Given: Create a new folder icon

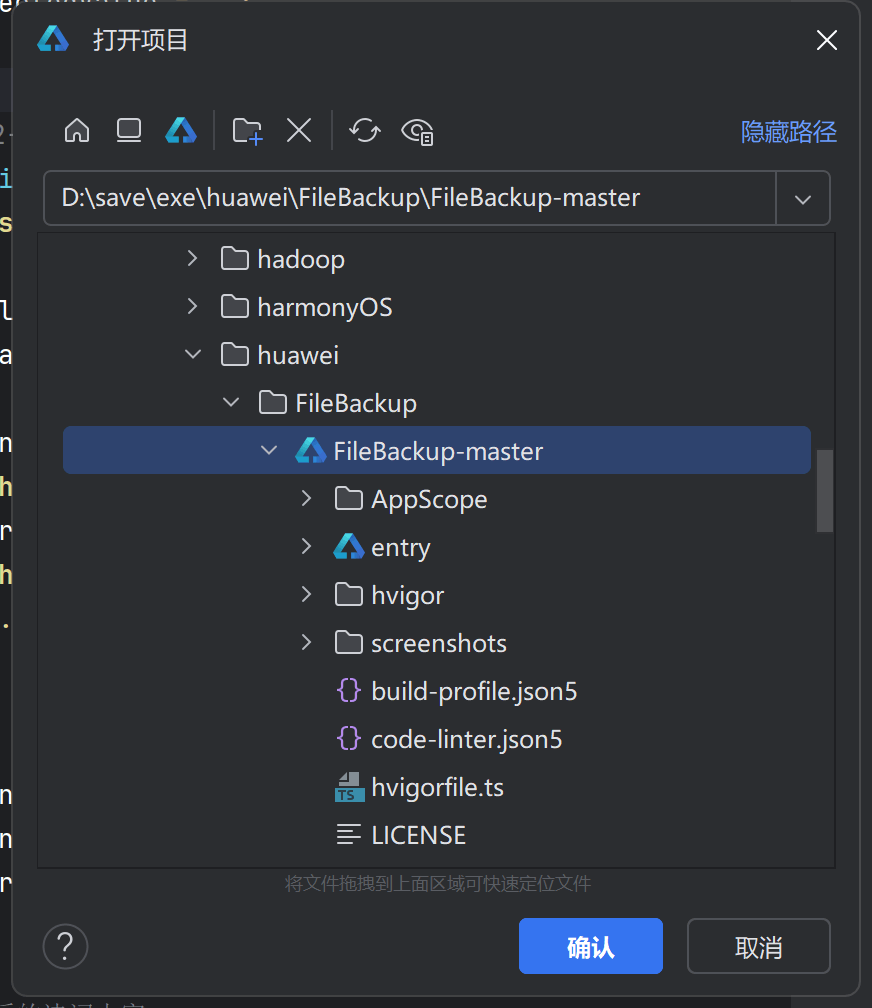Looking at the screenshot, I should 248,131.
